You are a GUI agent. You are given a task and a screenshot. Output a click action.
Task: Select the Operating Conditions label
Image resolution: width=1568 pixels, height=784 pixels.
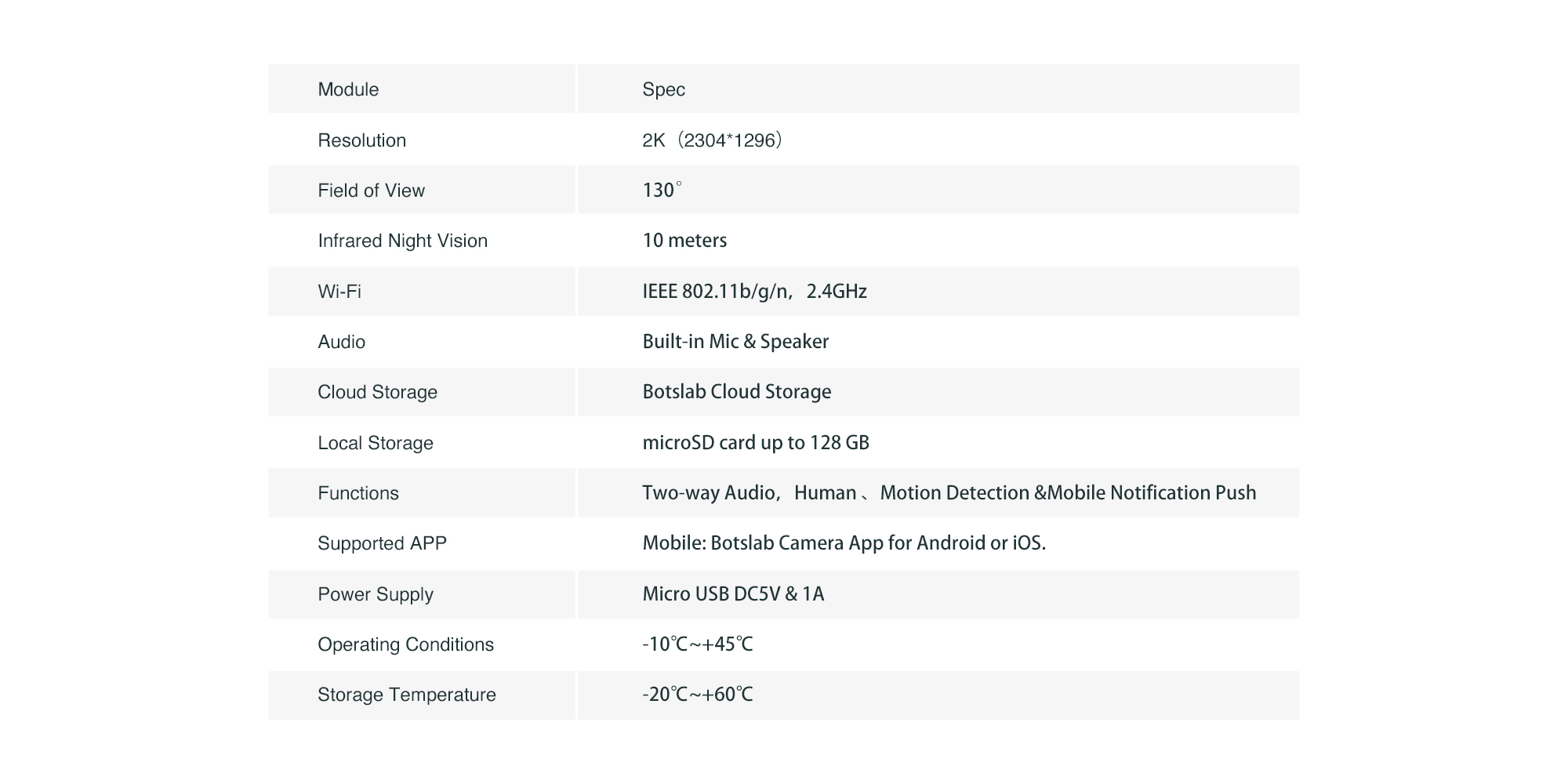tap(405, 644)
